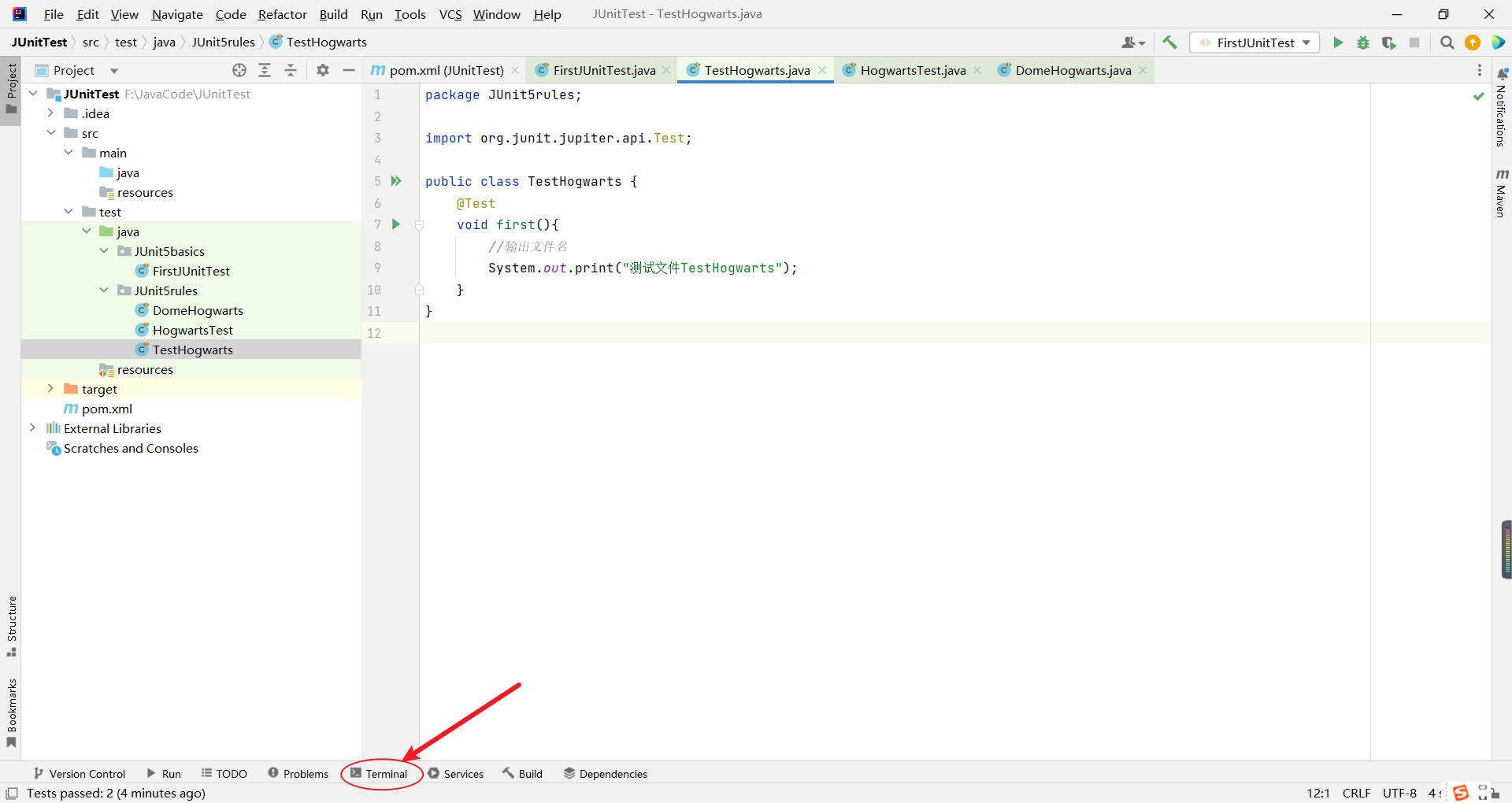Switch to HogwartsTest.java tab

pyautogui.click(x=912, y=70)
